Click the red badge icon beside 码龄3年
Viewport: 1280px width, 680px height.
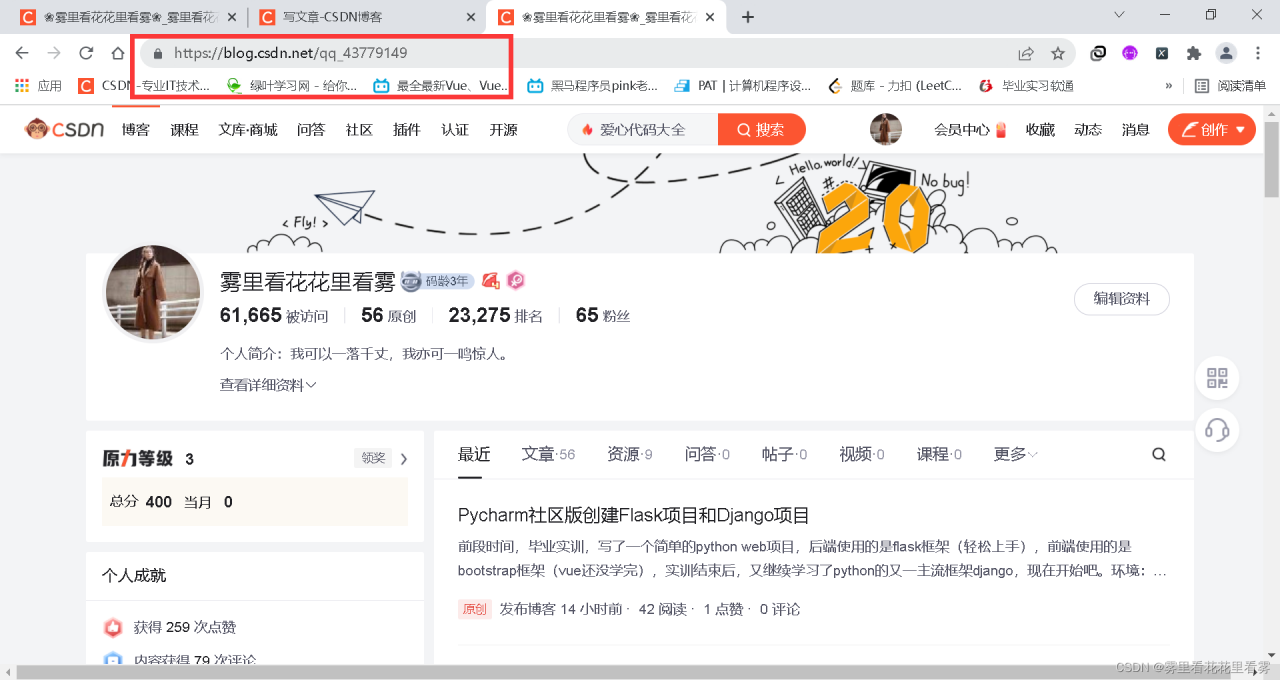[x=491, y=281]
